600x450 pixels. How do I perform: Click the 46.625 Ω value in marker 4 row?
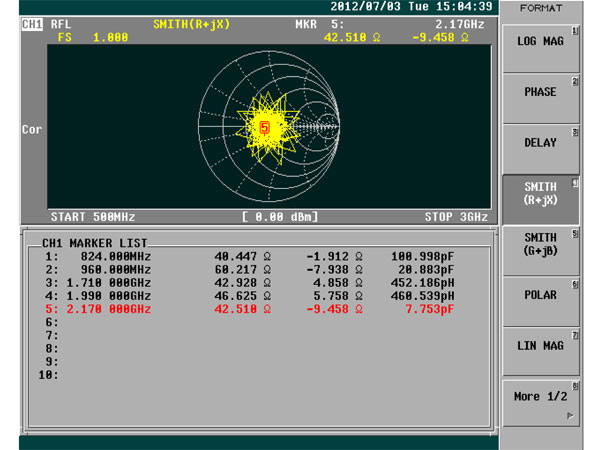243,296
